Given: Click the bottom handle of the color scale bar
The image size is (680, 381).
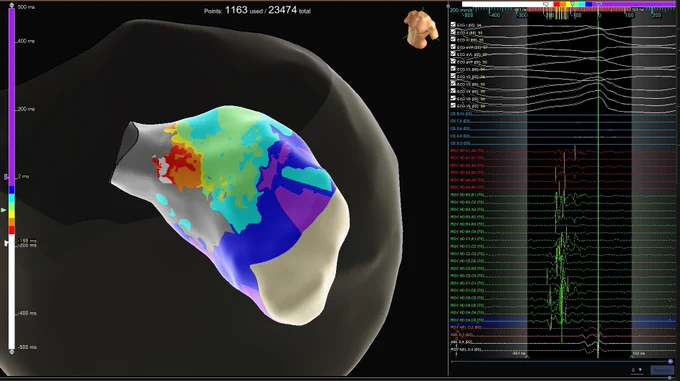Looking at the screenshot, I should [x=12, y=352].
